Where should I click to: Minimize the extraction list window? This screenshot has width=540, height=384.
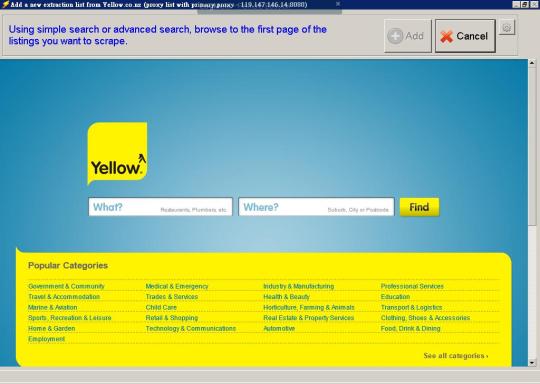516,4
